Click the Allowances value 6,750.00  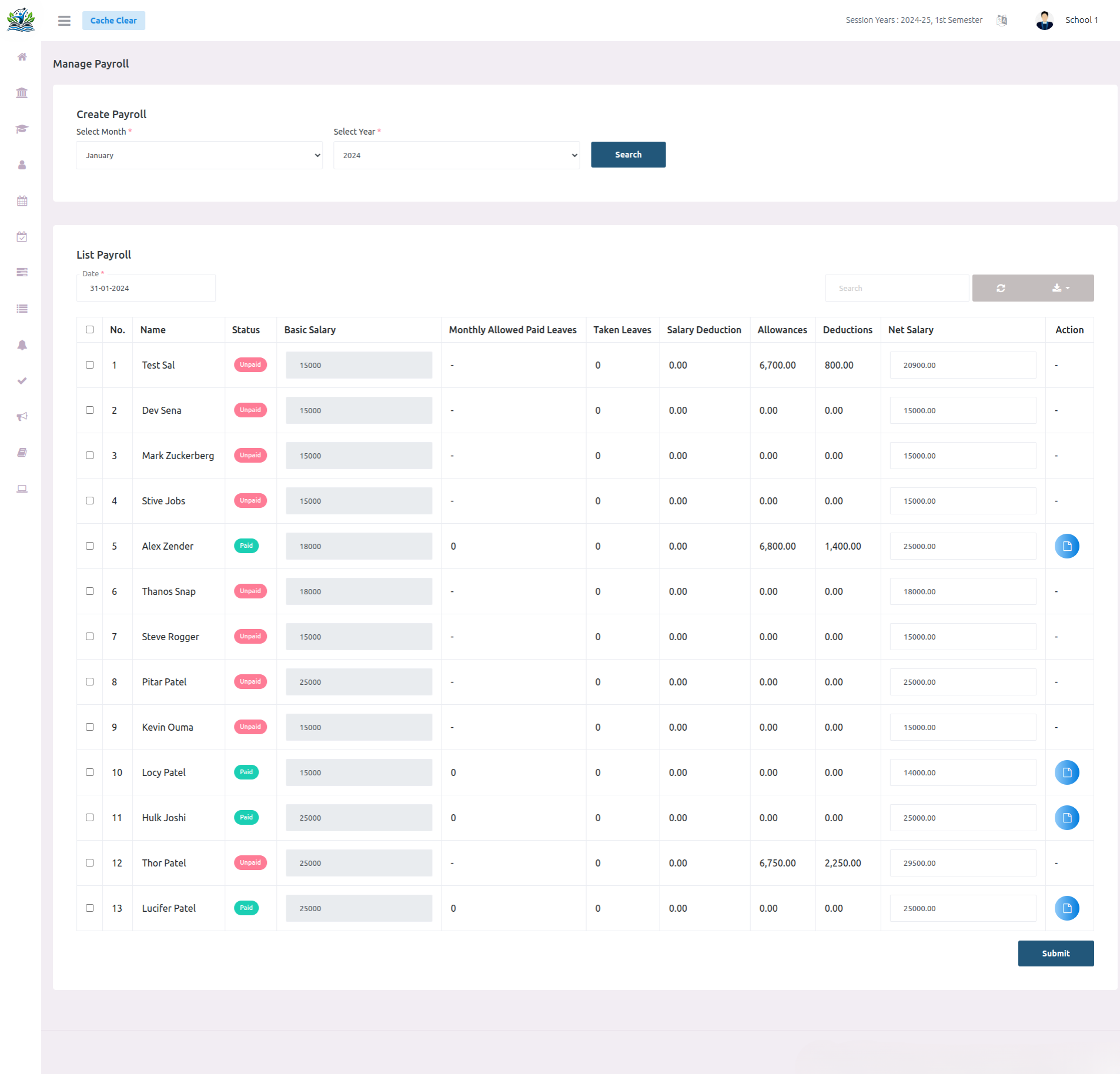(x=777, y=863)
